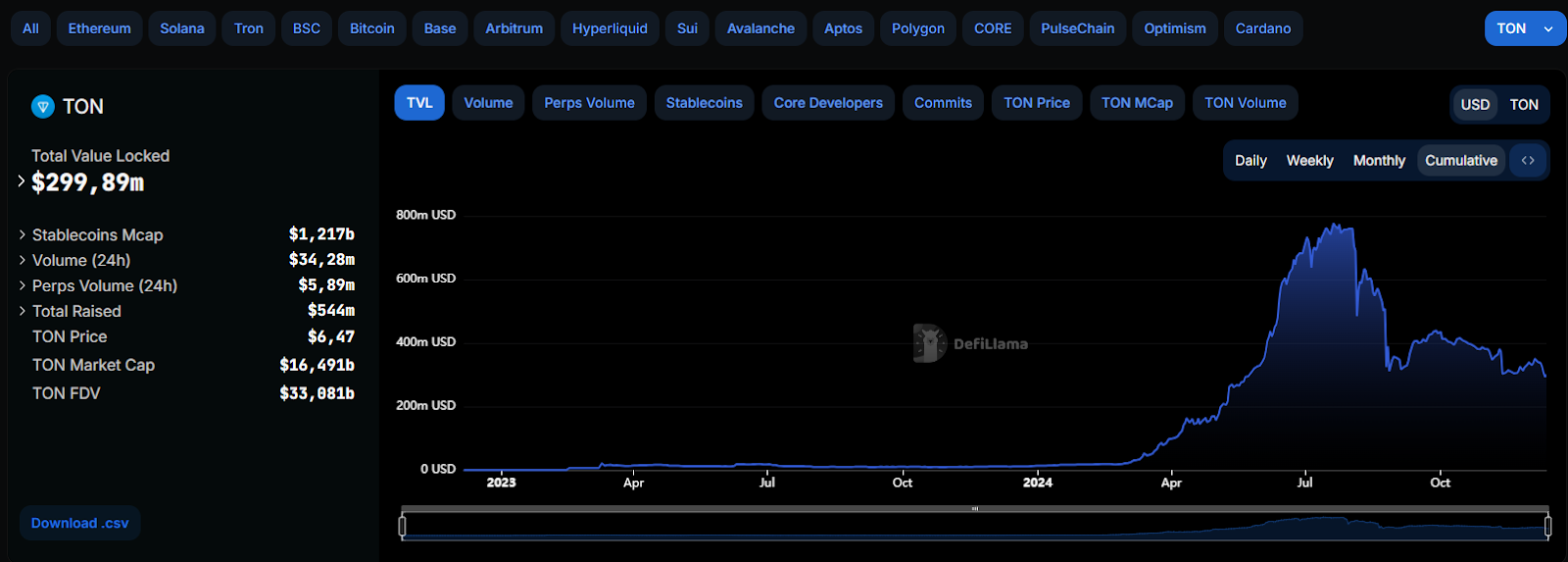This screenshot has width=1568, height=562.
Task: Open the Optimism chain page
Action: click(x=1175, y=28)
